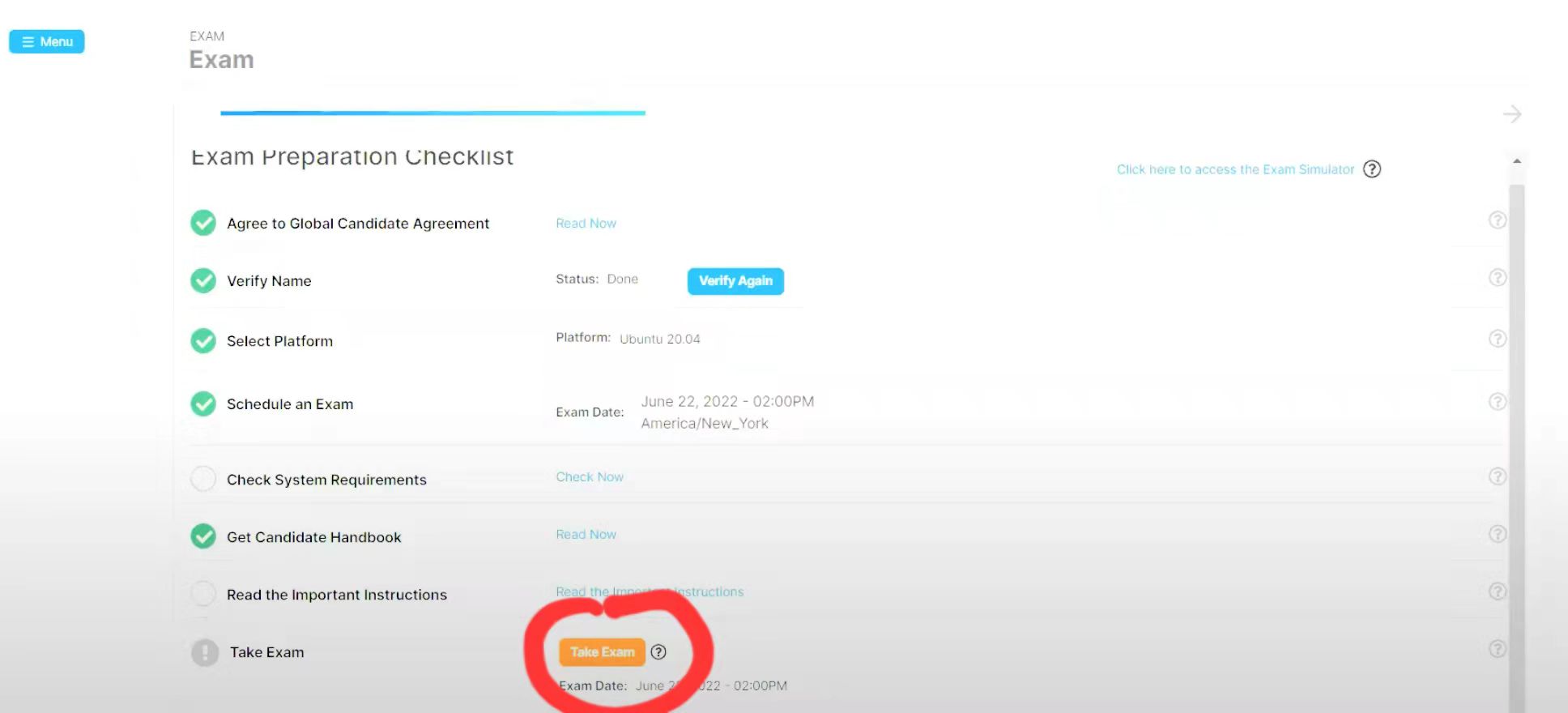This screenshot has height=713, width=1568.
Task: Click the right arrow to go next
Action: [x=1511, y=114]
